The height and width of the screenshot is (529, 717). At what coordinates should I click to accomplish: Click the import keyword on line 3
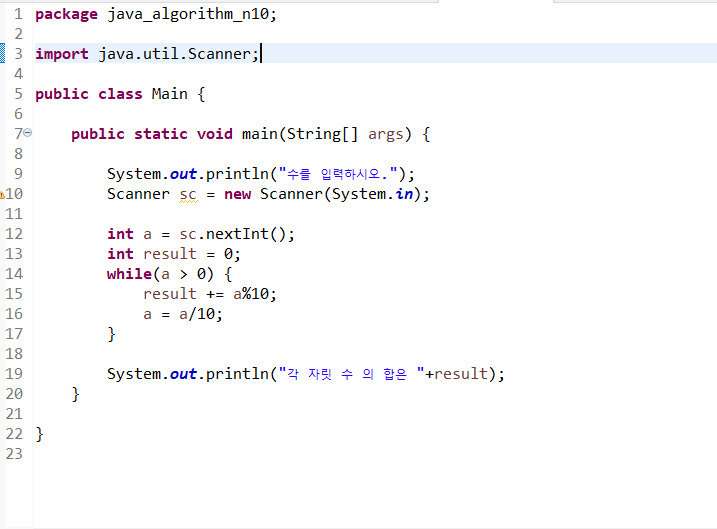(62, 54)
